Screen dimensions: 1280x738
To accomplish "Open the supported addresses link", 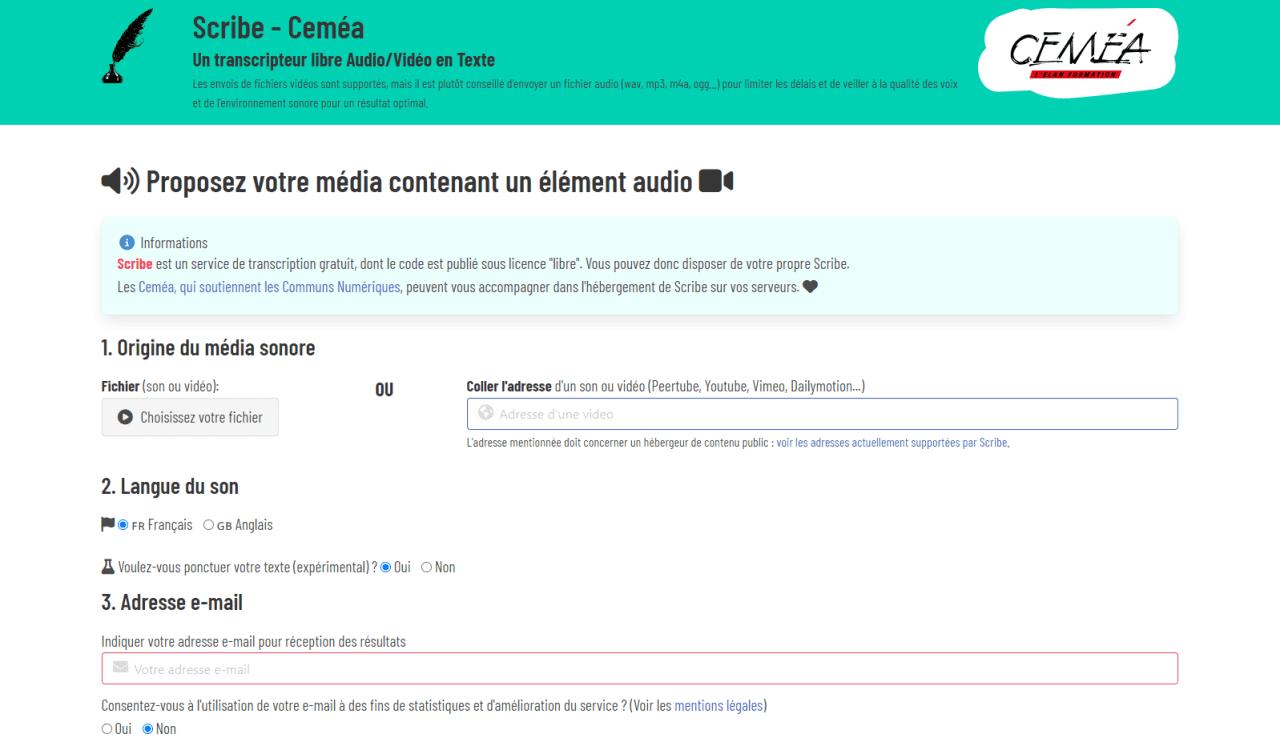I will (892, 442).
